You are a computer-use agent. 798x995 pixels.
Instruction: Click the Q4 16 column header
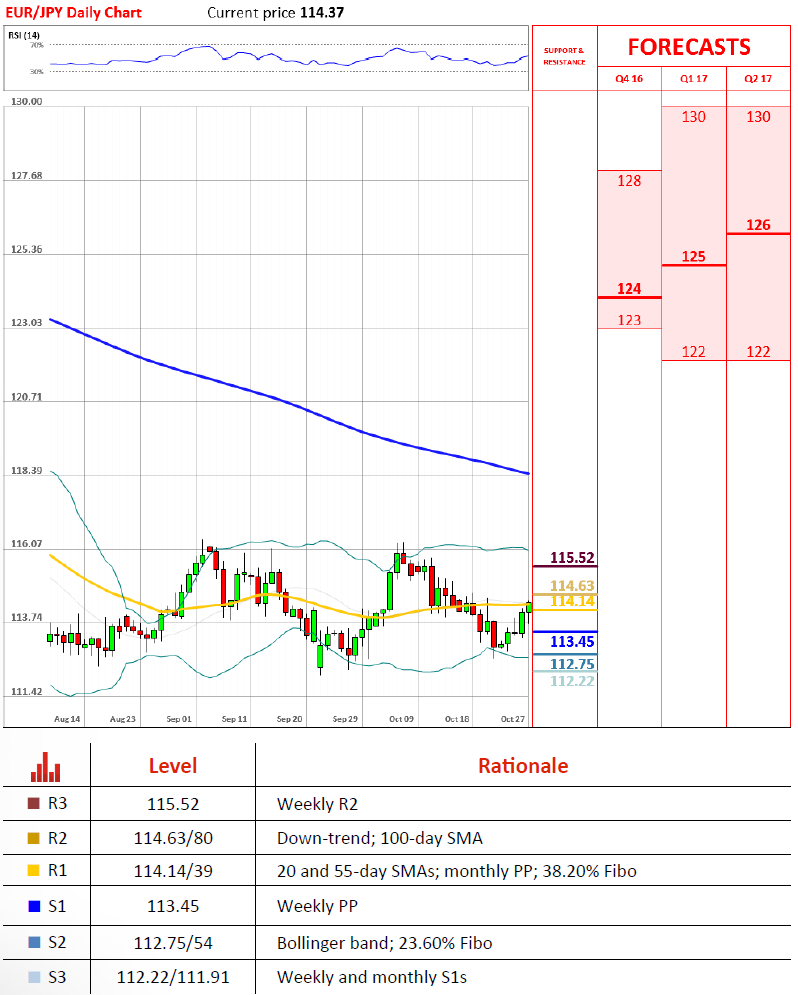[x=629, y=79]
